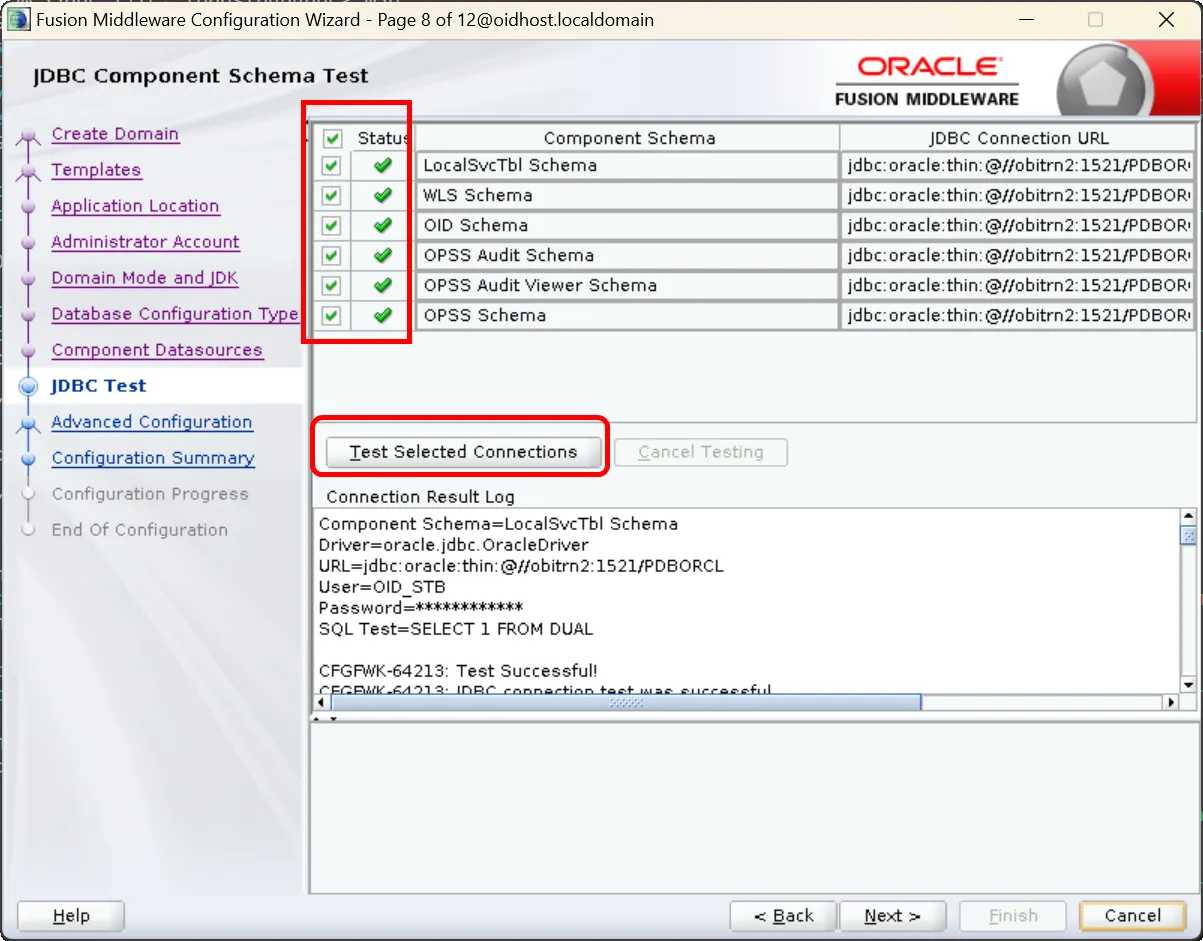Uncheck the OID Schema checkbox
The image size is (1203, 941).
point(332,226)
